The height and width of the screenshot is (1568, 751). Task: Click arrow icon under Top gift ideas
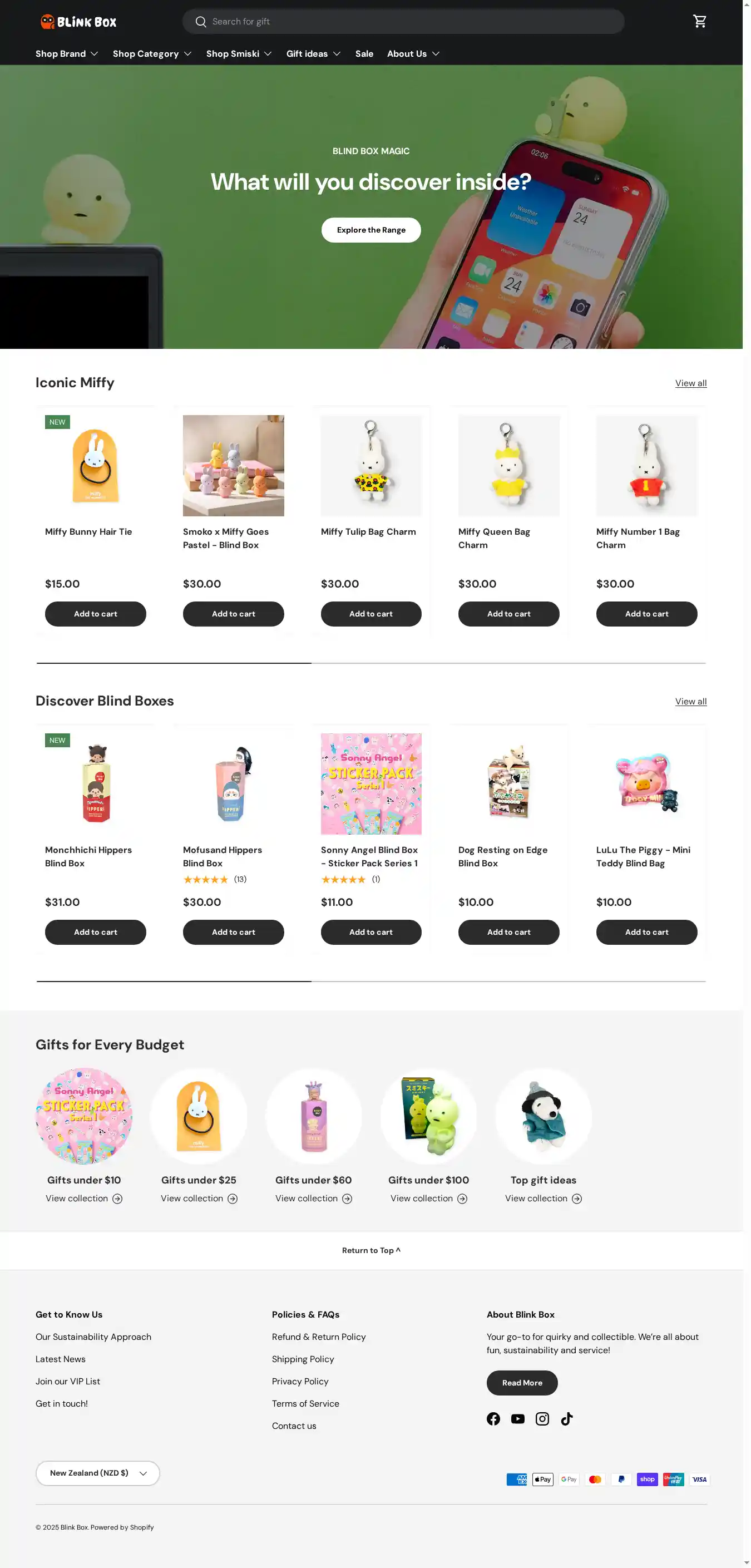pyautogui.click(x=577, y=1199)
